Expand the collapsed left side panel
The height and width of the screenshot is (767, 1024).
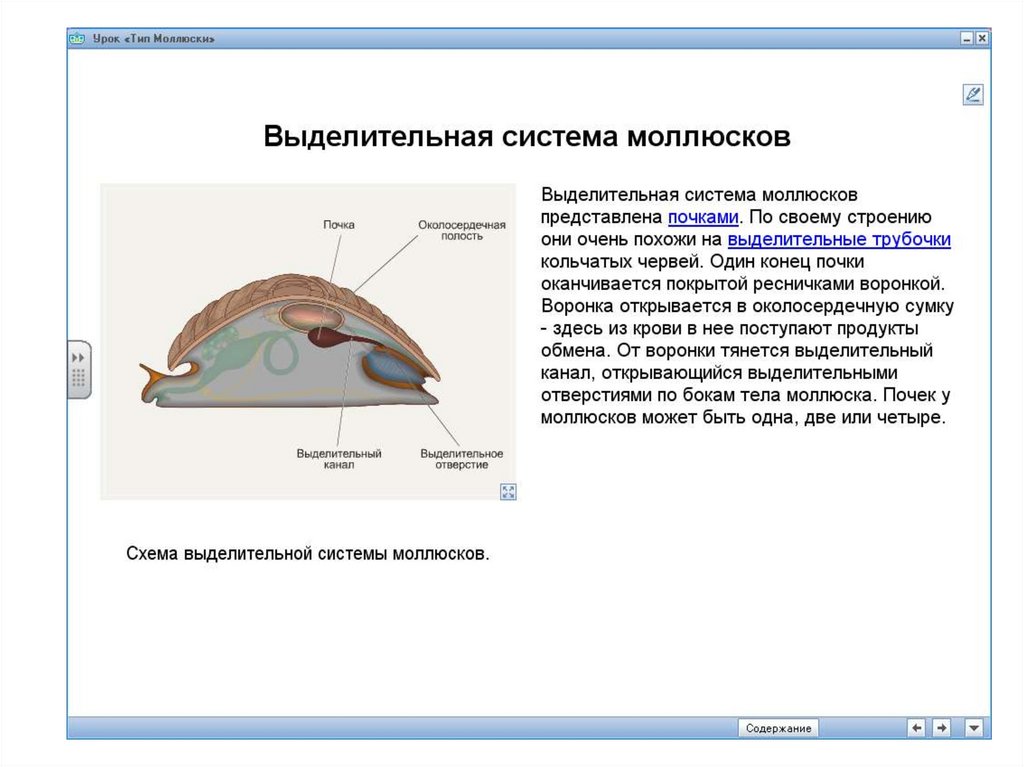(79, 369)
